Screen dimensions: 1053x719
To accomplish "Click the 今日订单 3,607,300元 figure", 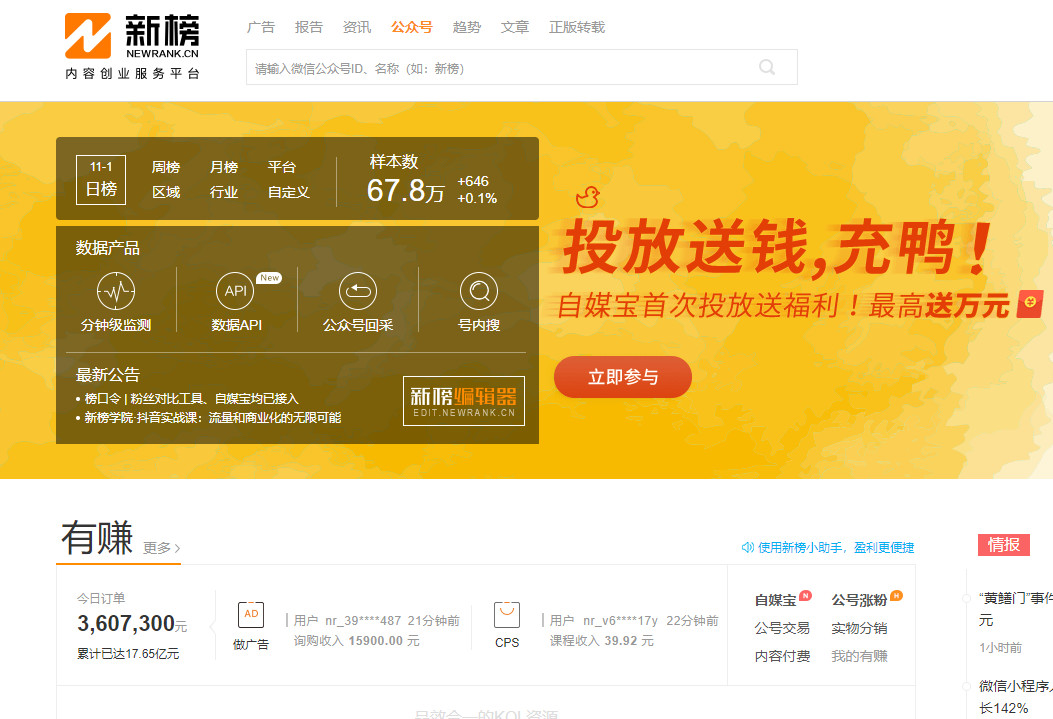I will (132, 624).
